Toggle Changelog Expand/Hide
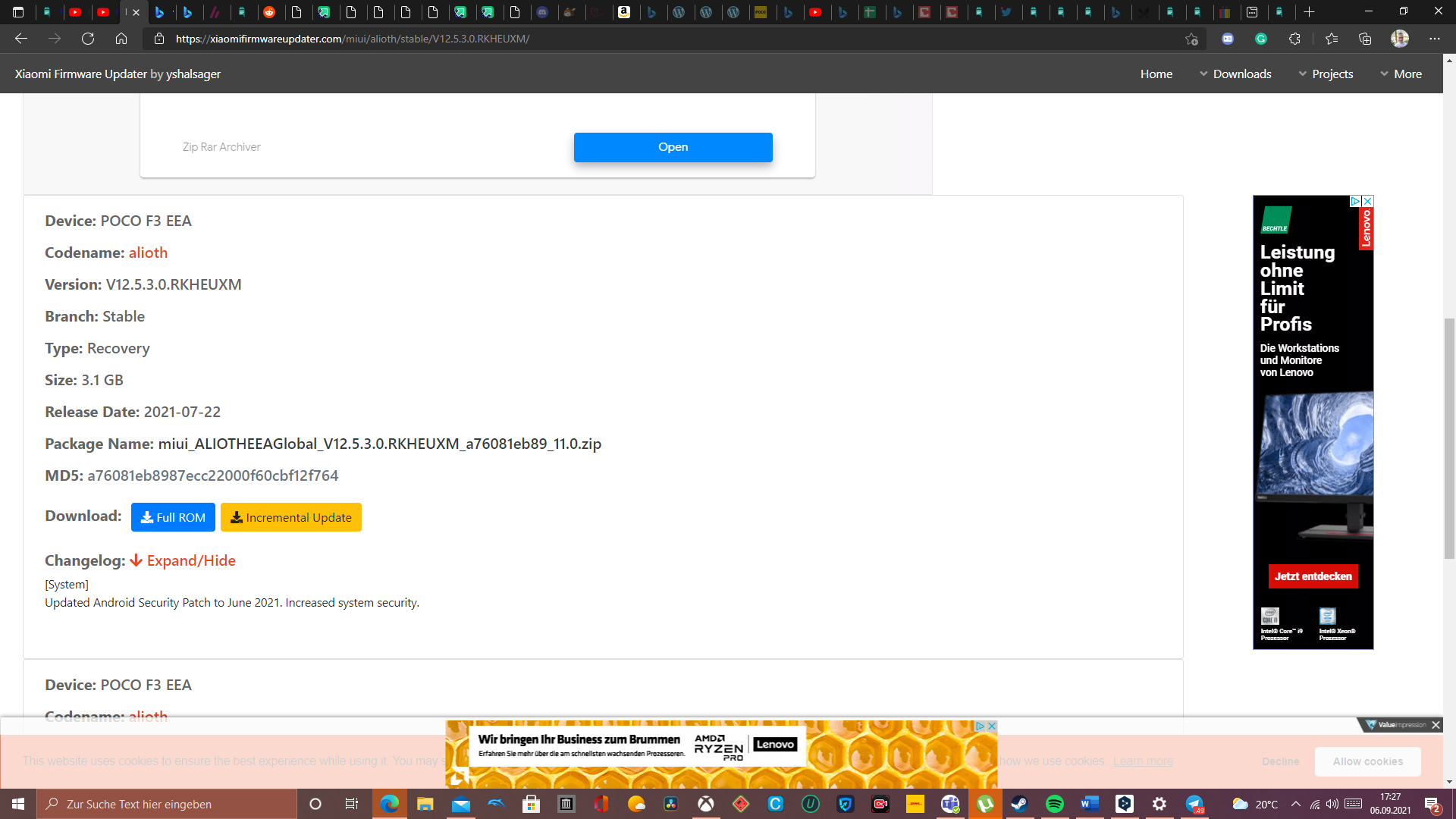1456x819 pixels. (x=183, y=560)
